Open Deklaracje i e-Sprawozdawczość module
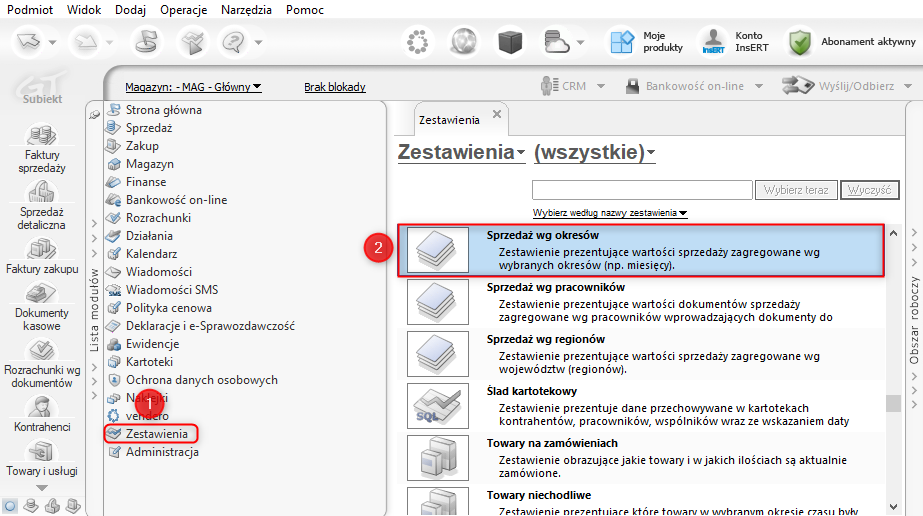The height and width of the screenshot is (516, 923). click(210, 326)
